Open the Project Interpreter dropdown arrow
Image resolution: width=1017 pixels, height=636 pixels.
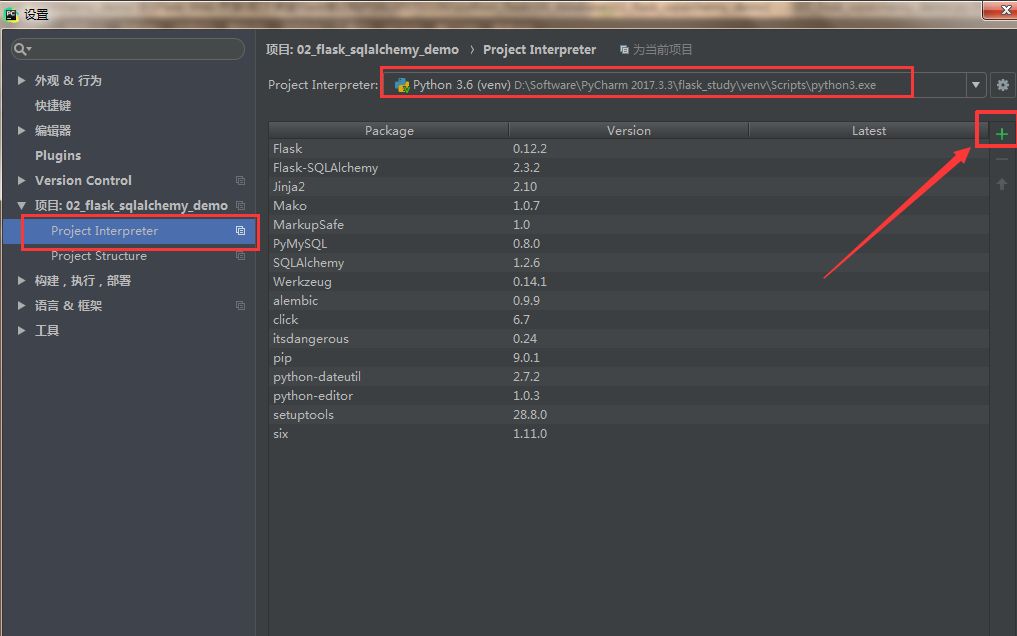975,85
